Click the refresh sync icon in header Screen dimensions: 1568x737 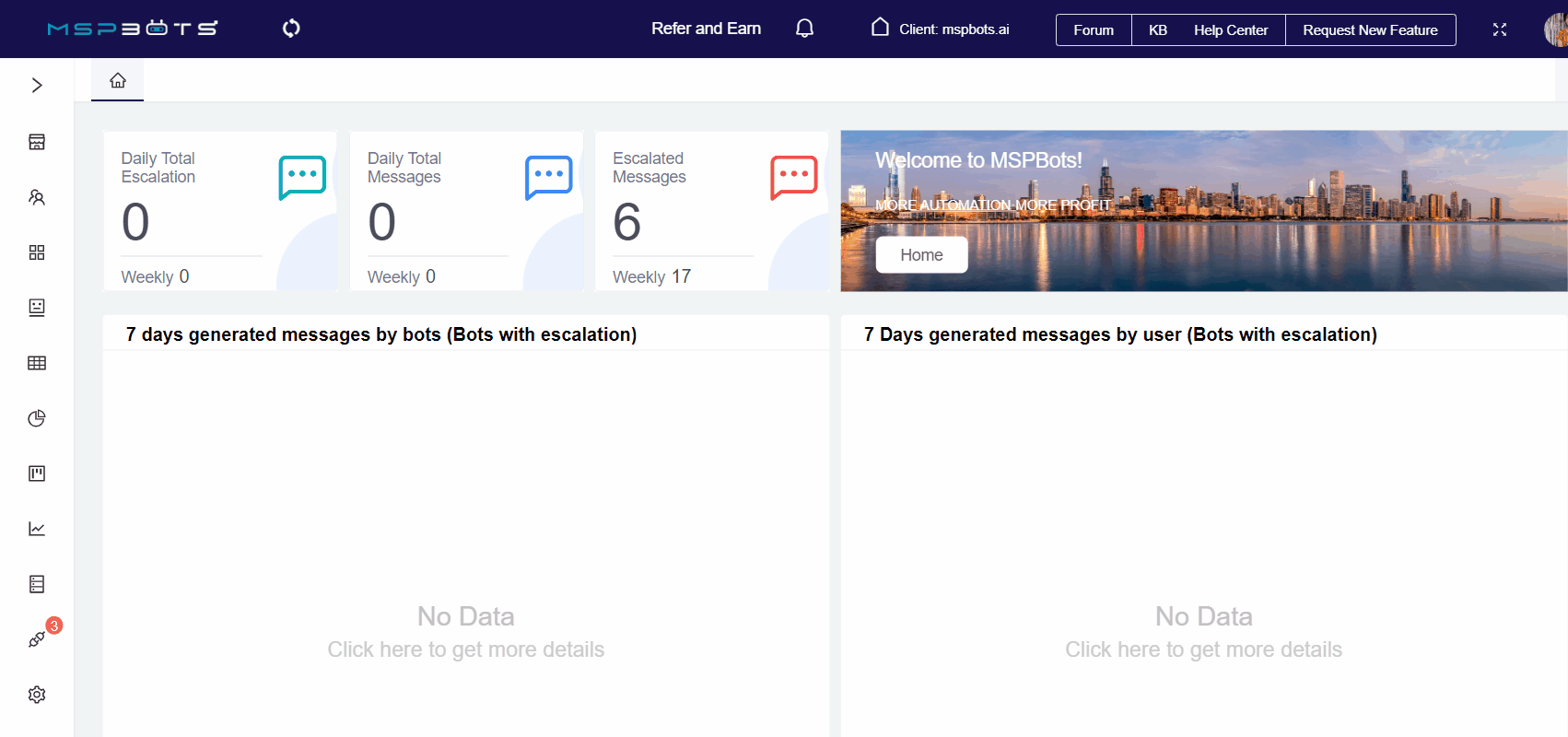coord(291,29)
